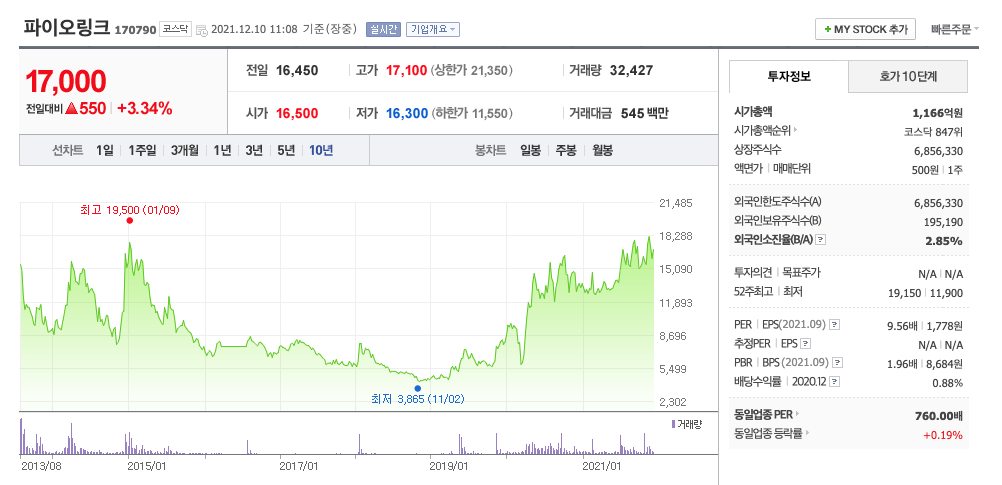
Task: Select the 3년 line chart period
Action: pos(254,151)
